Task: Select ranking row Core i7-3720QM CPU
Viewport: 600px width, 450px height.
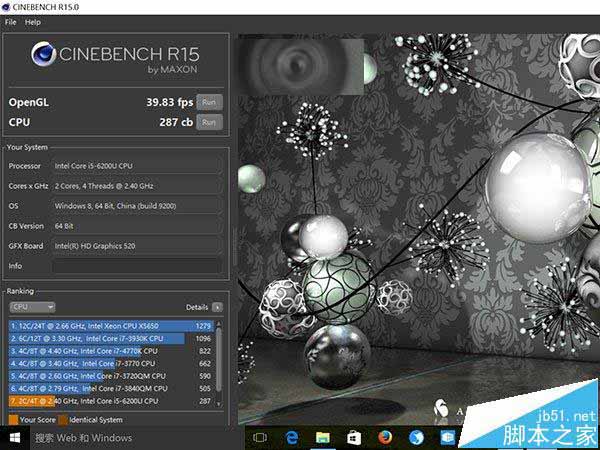Action: [x=111, y=376]
